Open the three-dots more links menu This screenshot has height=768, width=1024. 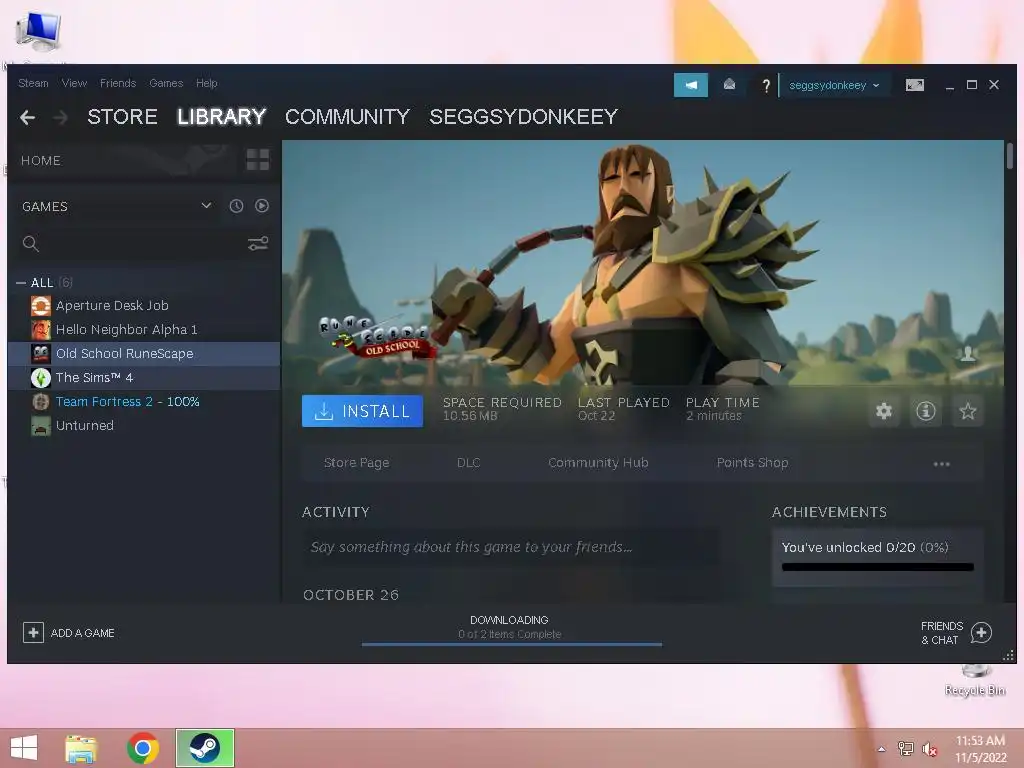942,464
